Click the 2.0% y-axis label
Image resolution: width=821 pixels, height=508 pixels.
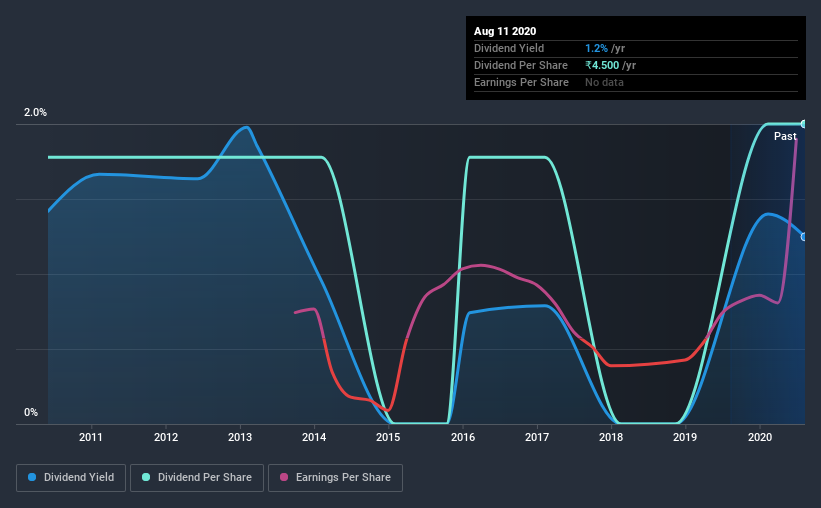pos(35,112)
